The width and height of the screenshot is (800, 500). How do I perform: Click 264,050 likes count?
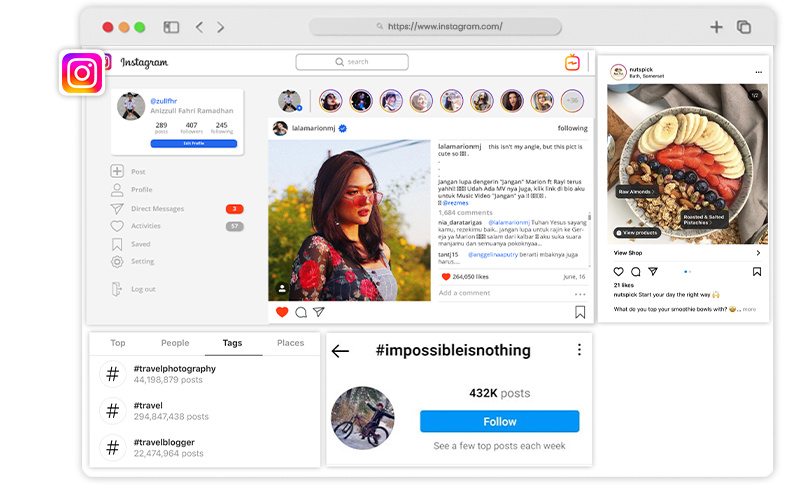coord(470,277)
